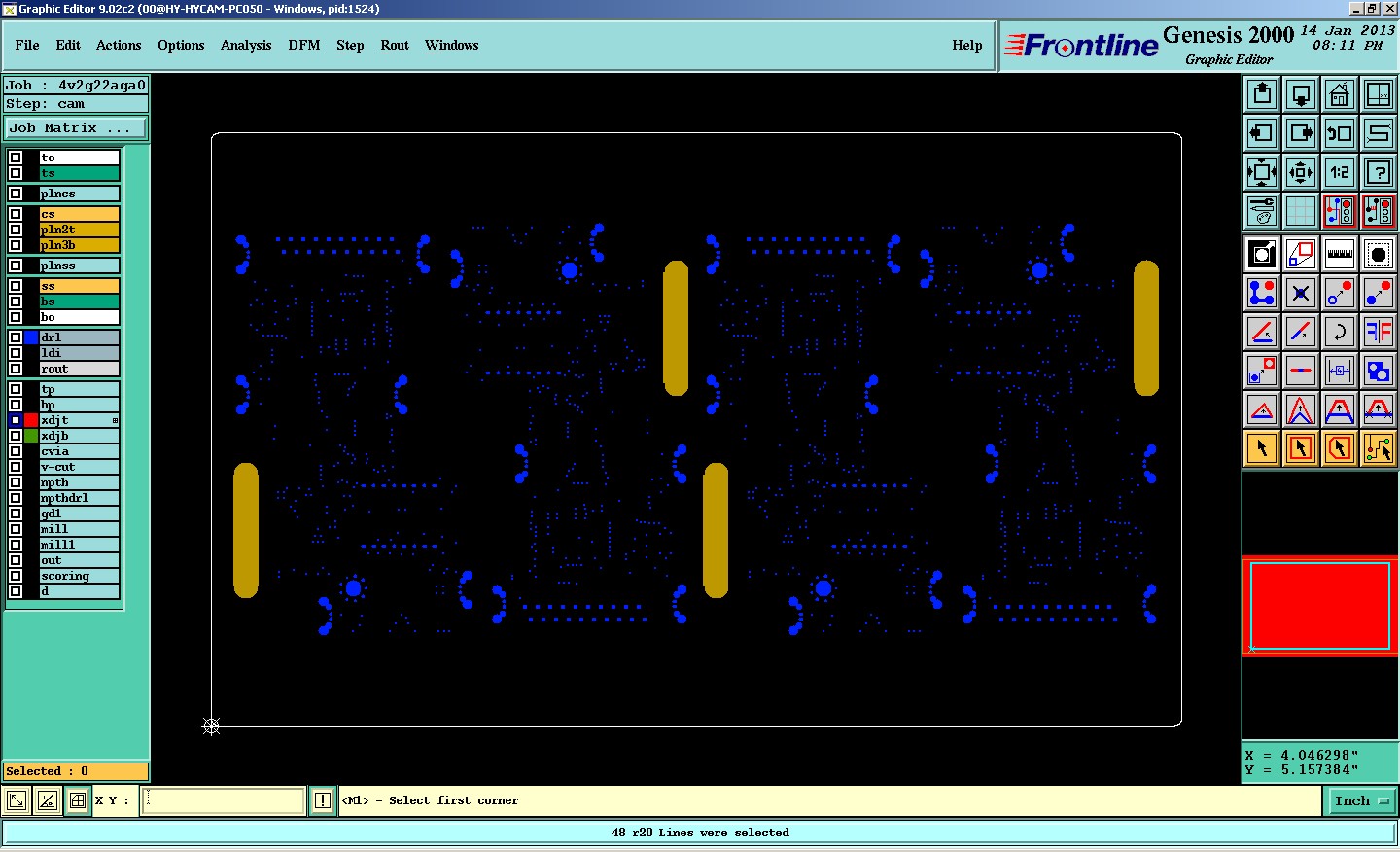Open the Edit menu

68,46
